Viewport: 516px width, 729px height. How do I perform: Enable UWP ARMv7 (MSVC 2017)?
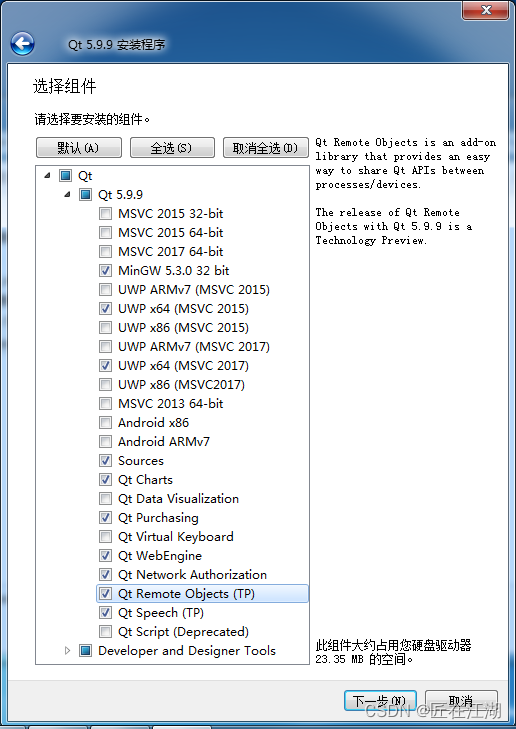pyautogui.click(x=106, y=347)
